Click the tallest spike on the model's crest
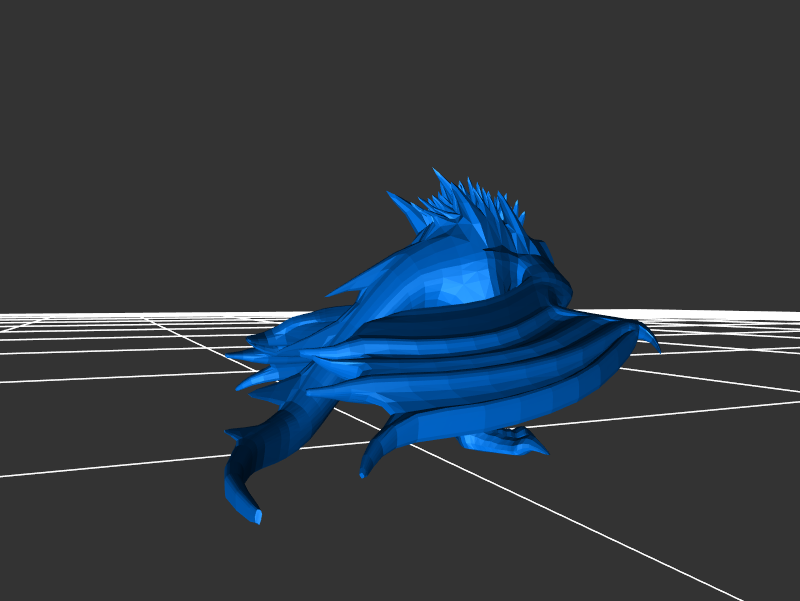 pyautogui.click(x=436, y=175)
